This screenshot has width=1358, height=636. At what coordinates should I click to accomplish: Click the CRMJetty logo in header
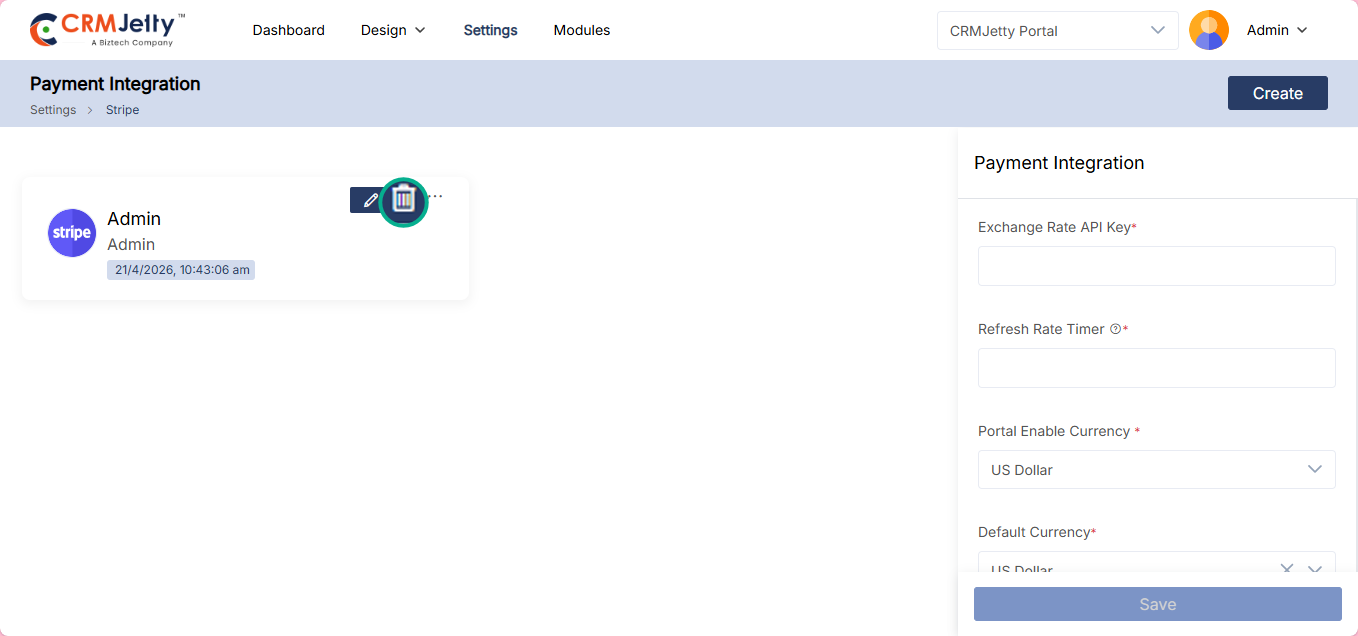108,30
